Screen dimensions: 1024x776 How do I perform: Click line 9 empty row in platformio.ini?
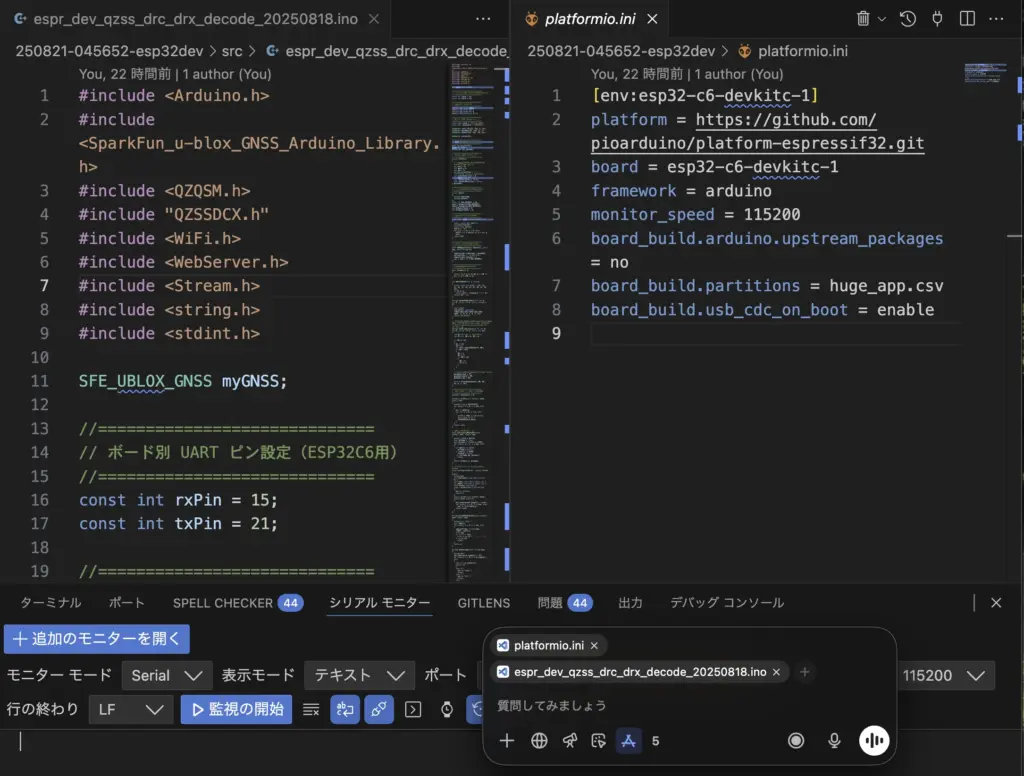[x=775, y=333]
